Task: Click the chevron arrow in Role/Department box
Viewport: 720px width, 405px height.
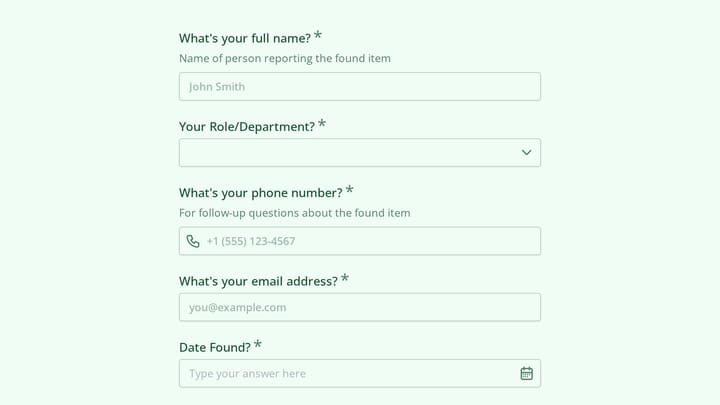Action: (x=527, y=152)
